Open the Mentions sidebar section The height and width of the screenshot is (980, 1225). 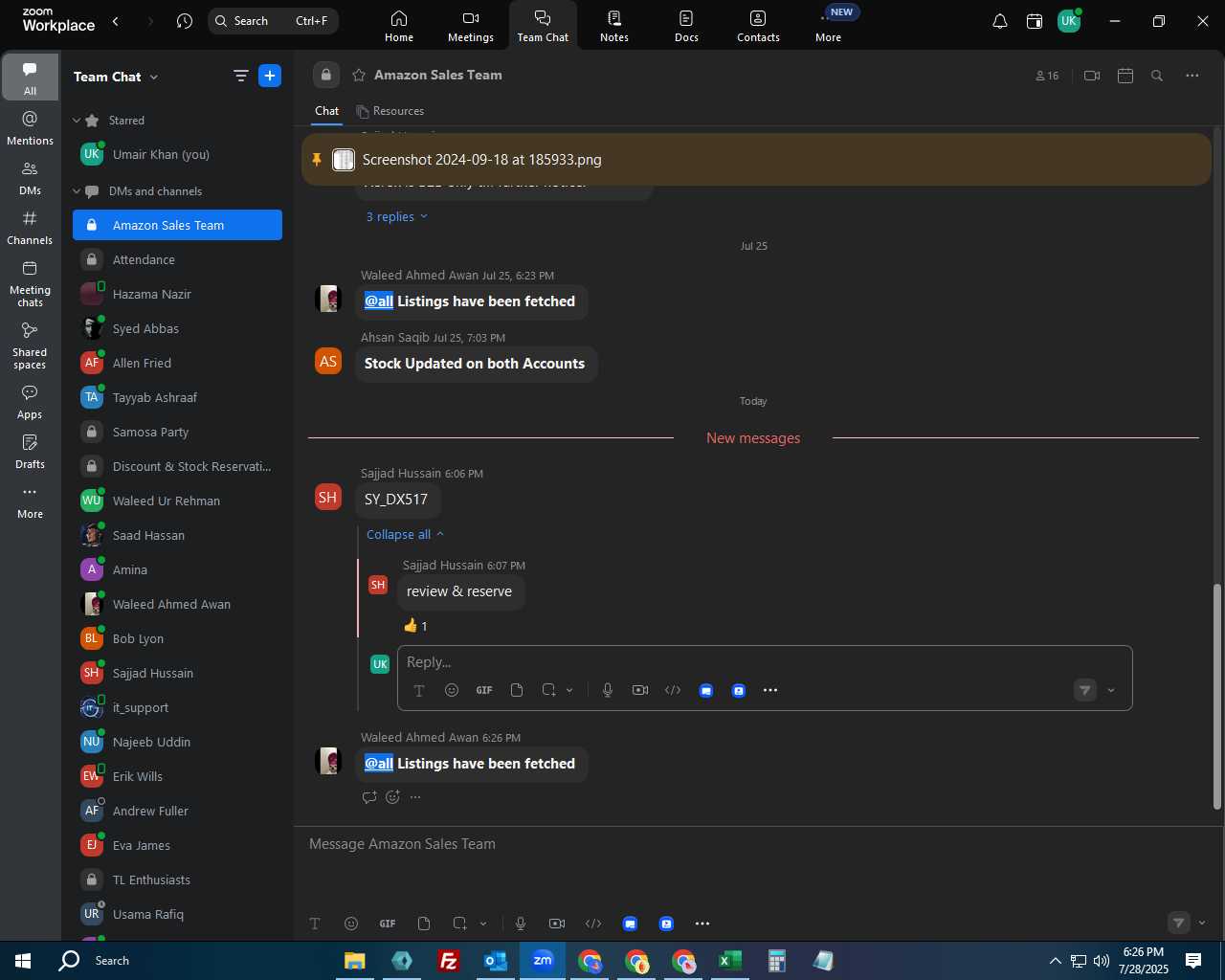click(30, 128)
